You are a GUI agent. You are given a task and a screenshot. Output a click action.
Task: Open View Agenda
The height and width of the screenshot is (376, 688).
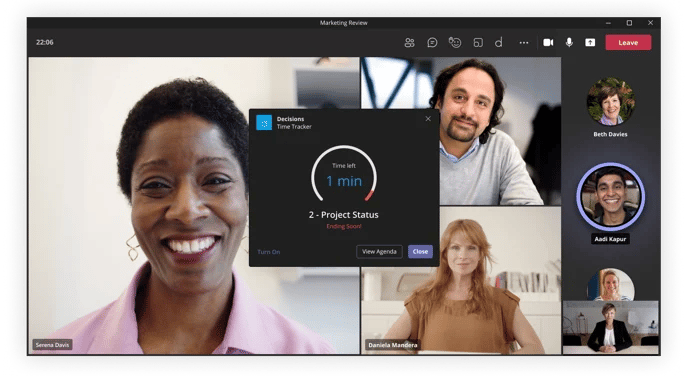tap(379, 251)
